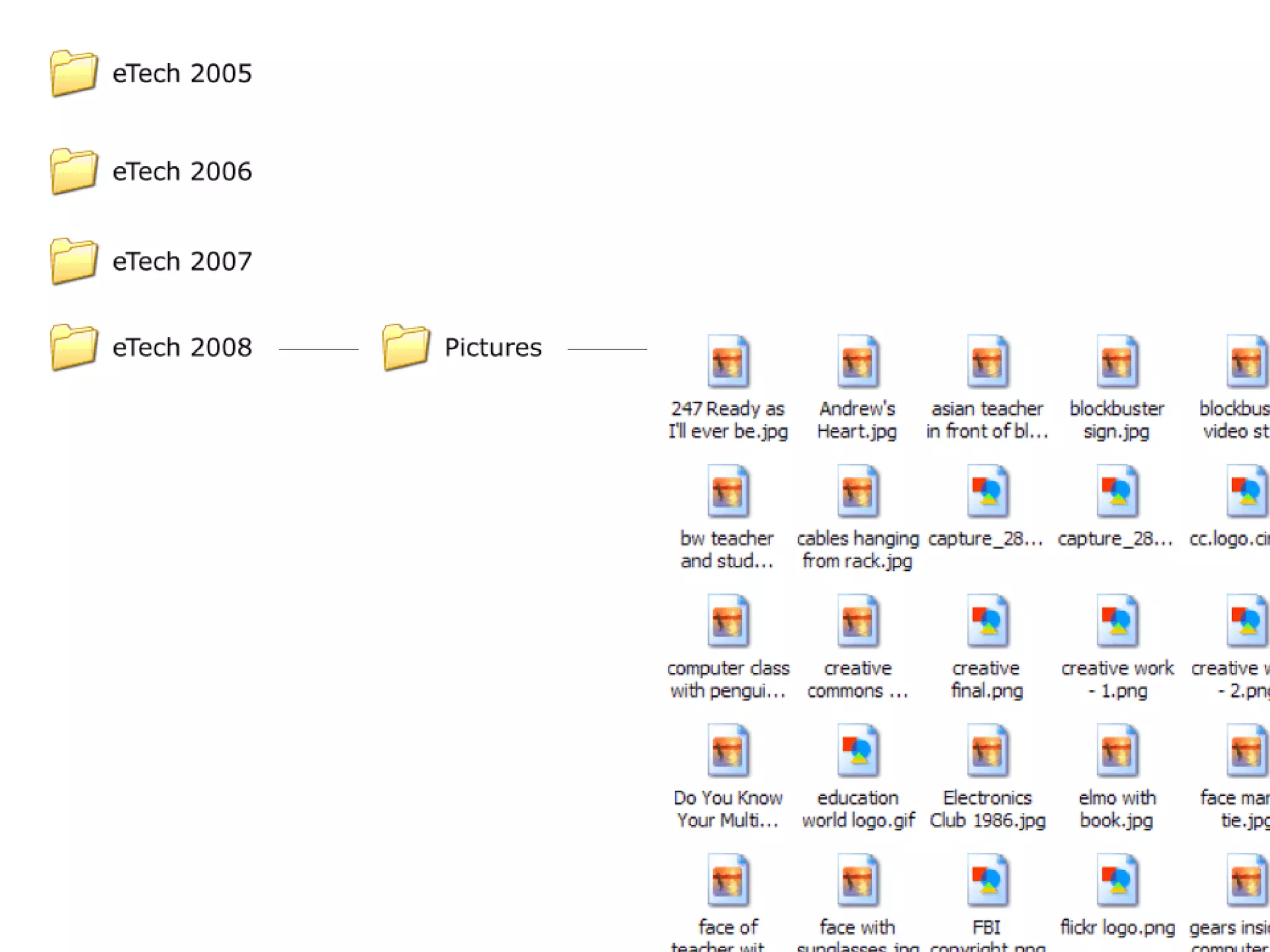1270x952 pixels.
Task: Select education world logo.gif
Action: click(858, 751)
